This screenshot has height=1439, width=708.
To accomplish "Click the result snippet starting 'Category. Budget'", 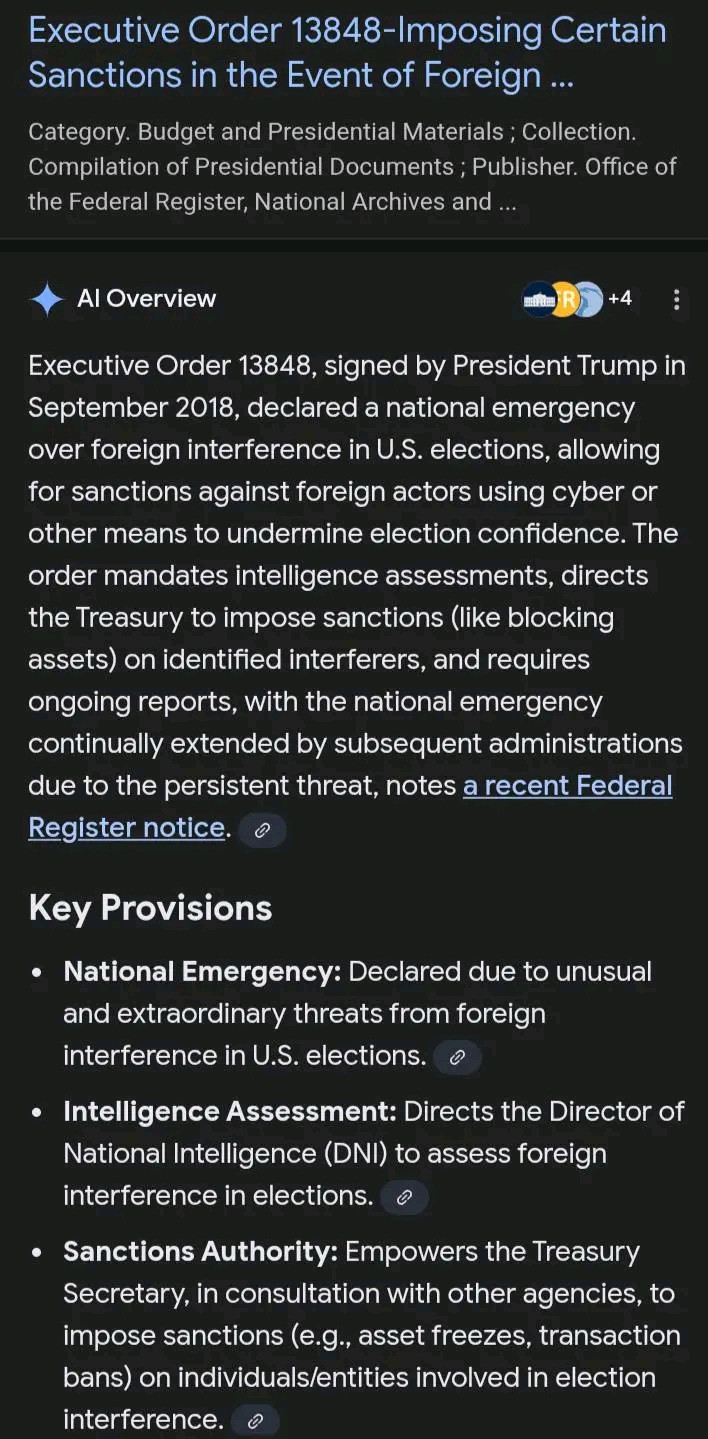I will [x=332, y=132].
